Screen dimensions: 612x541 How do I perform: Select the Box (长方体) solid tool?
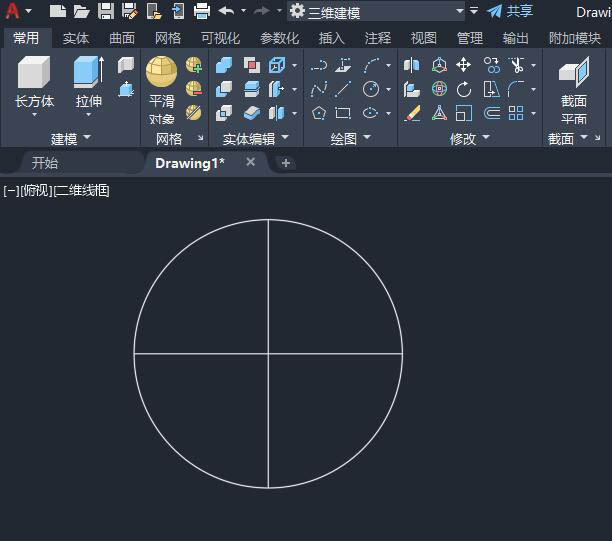point(34,73)
